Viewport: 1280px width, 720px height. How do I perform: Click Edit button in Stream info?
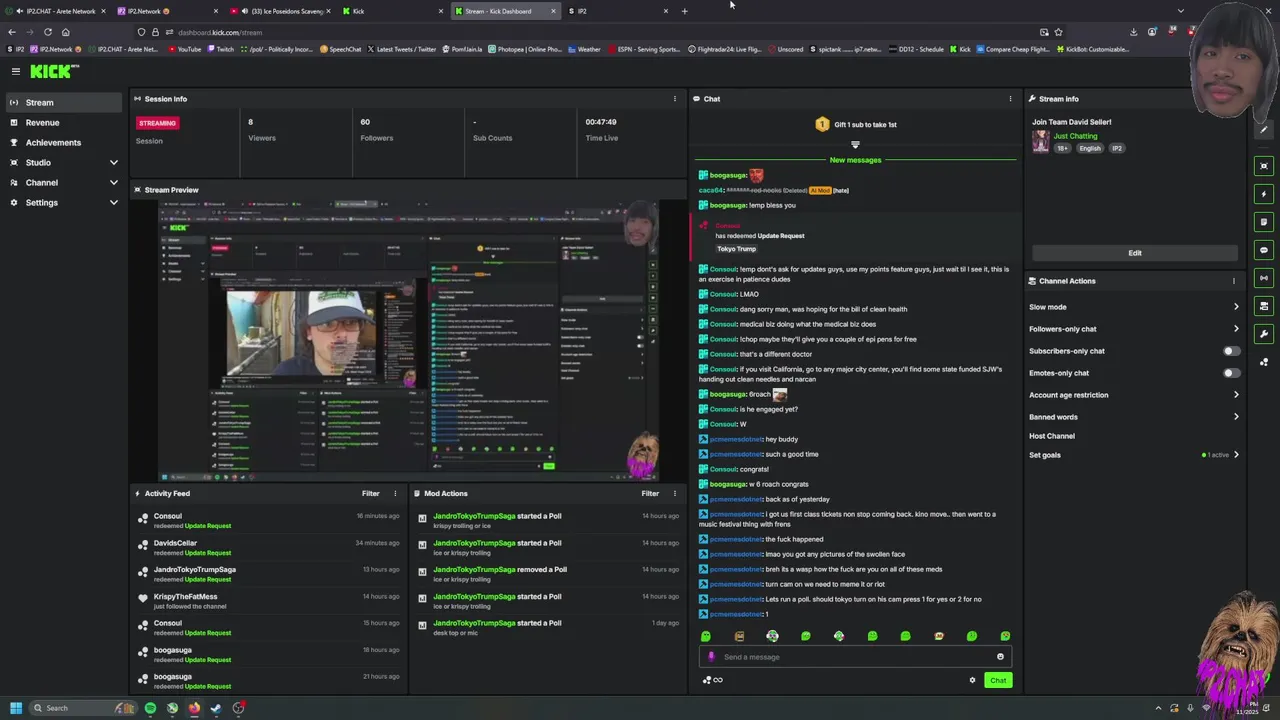pyautogui.click(x=1135, y=253)
